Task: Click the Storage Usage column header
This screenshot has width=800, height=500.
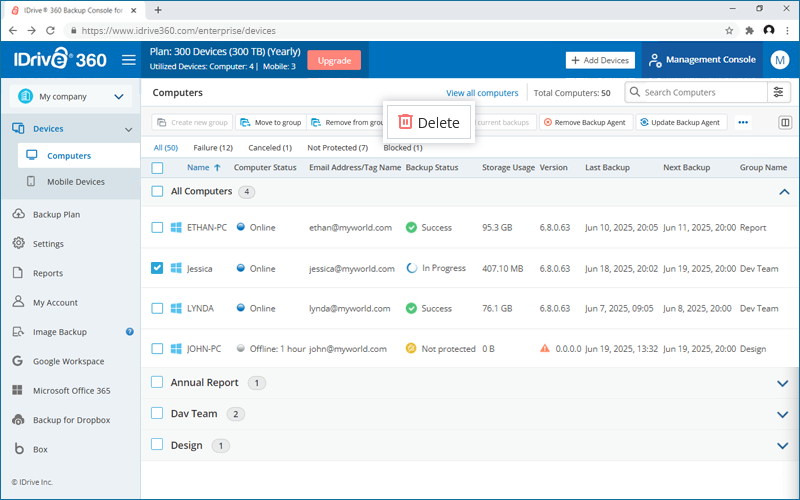Action: pyautogui.click(x=508, y=167)
